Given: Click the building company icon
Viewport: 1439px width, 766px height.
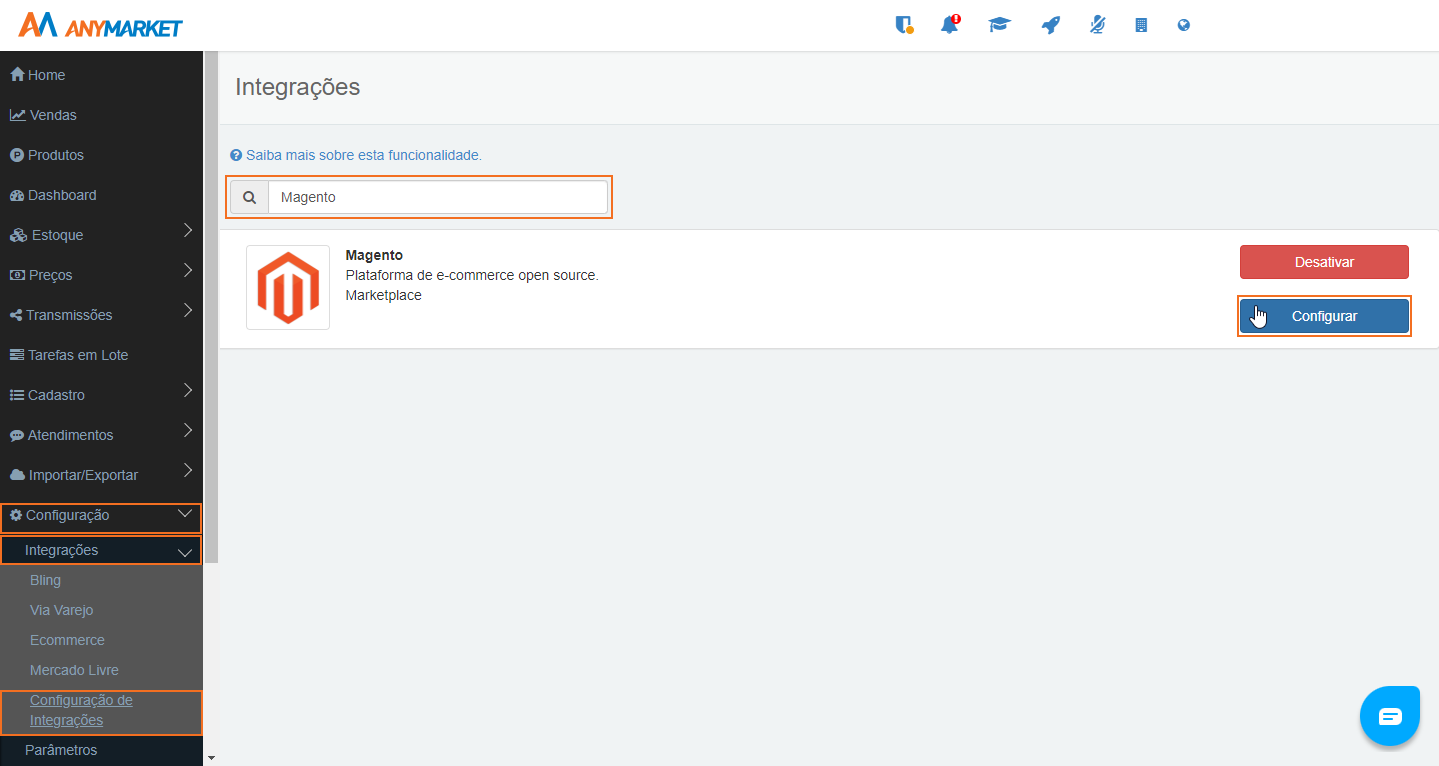Looking at the screenshot, I should 1141,25.
